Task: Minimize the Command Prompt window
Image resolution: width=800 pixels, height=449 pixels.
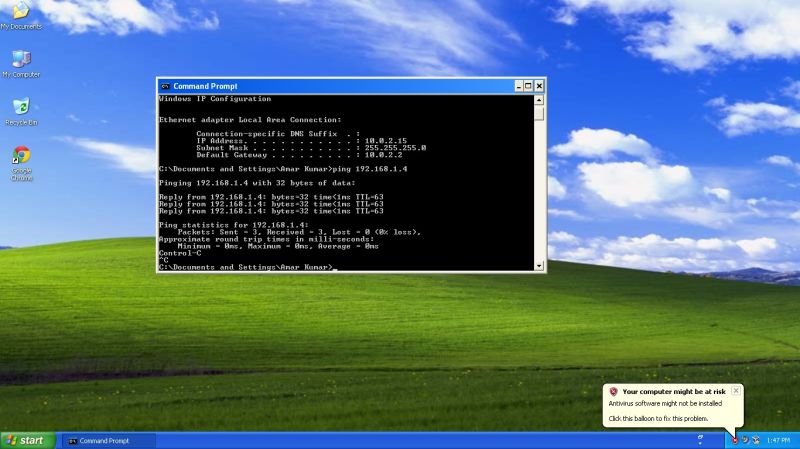Action: click(518, 86)
